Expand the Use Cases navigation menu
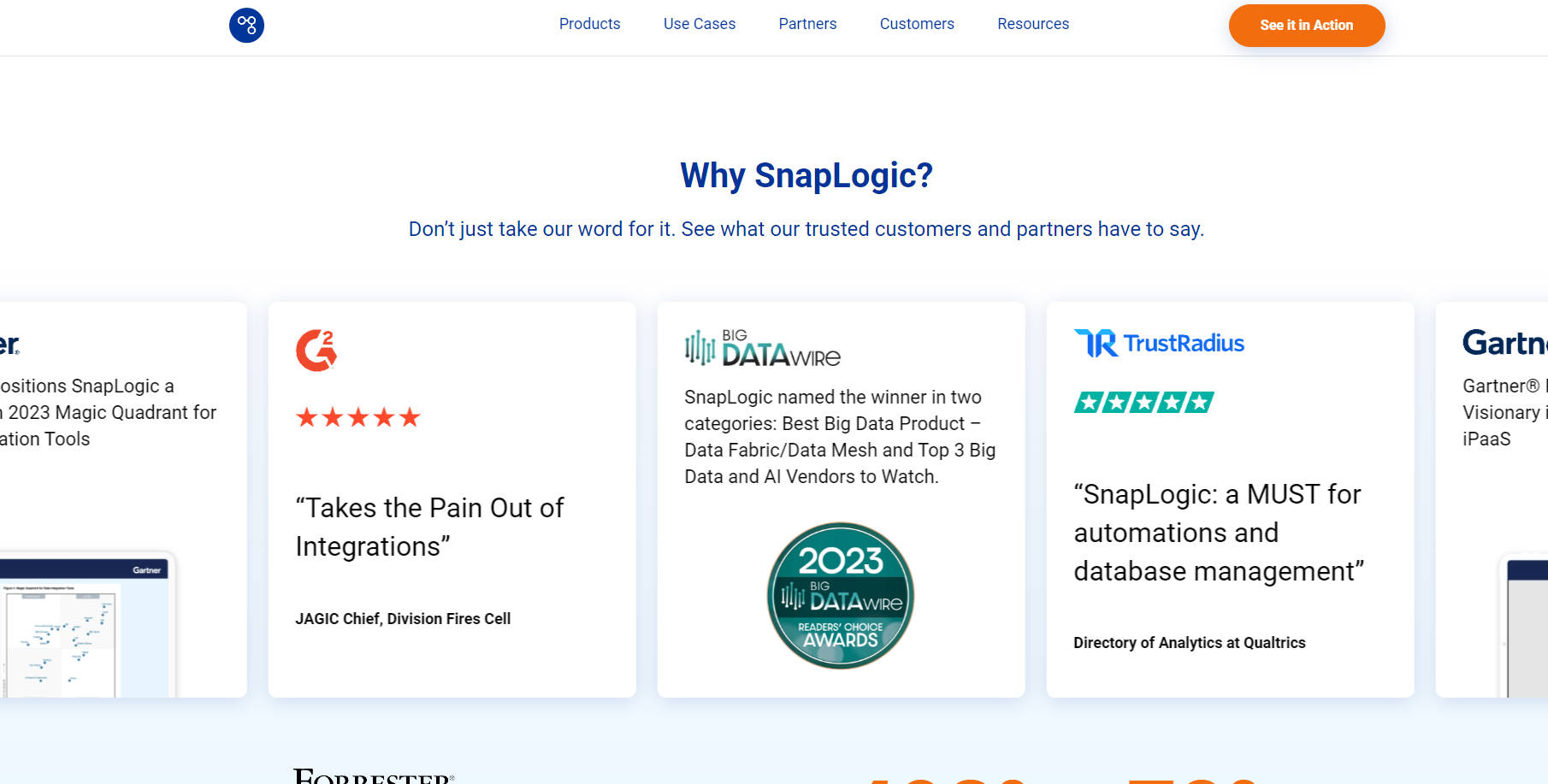The image size is (1548, 784). [x=699, y=24]
